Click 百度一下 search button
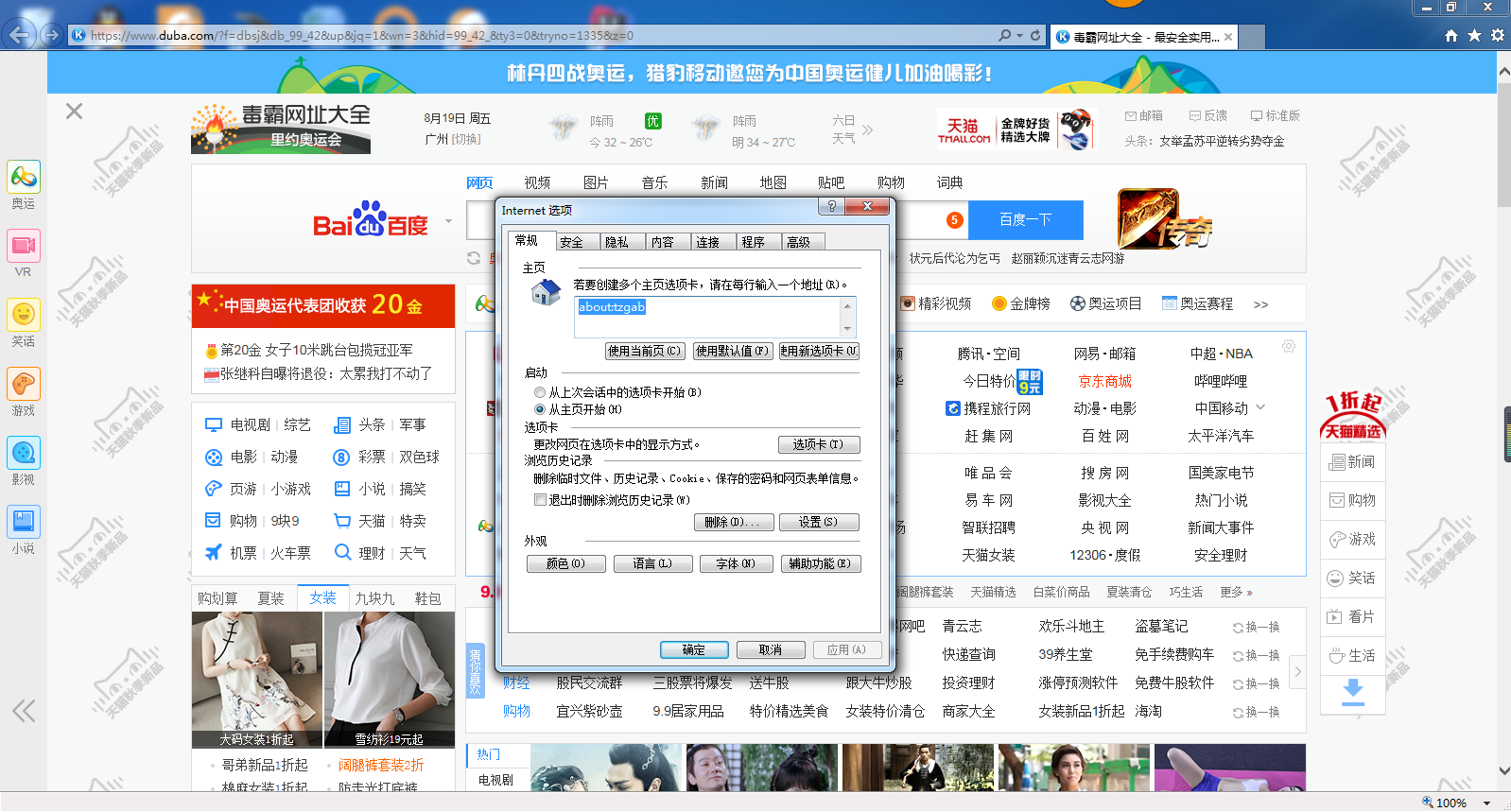The image size is (1511, 812). 1026,219
